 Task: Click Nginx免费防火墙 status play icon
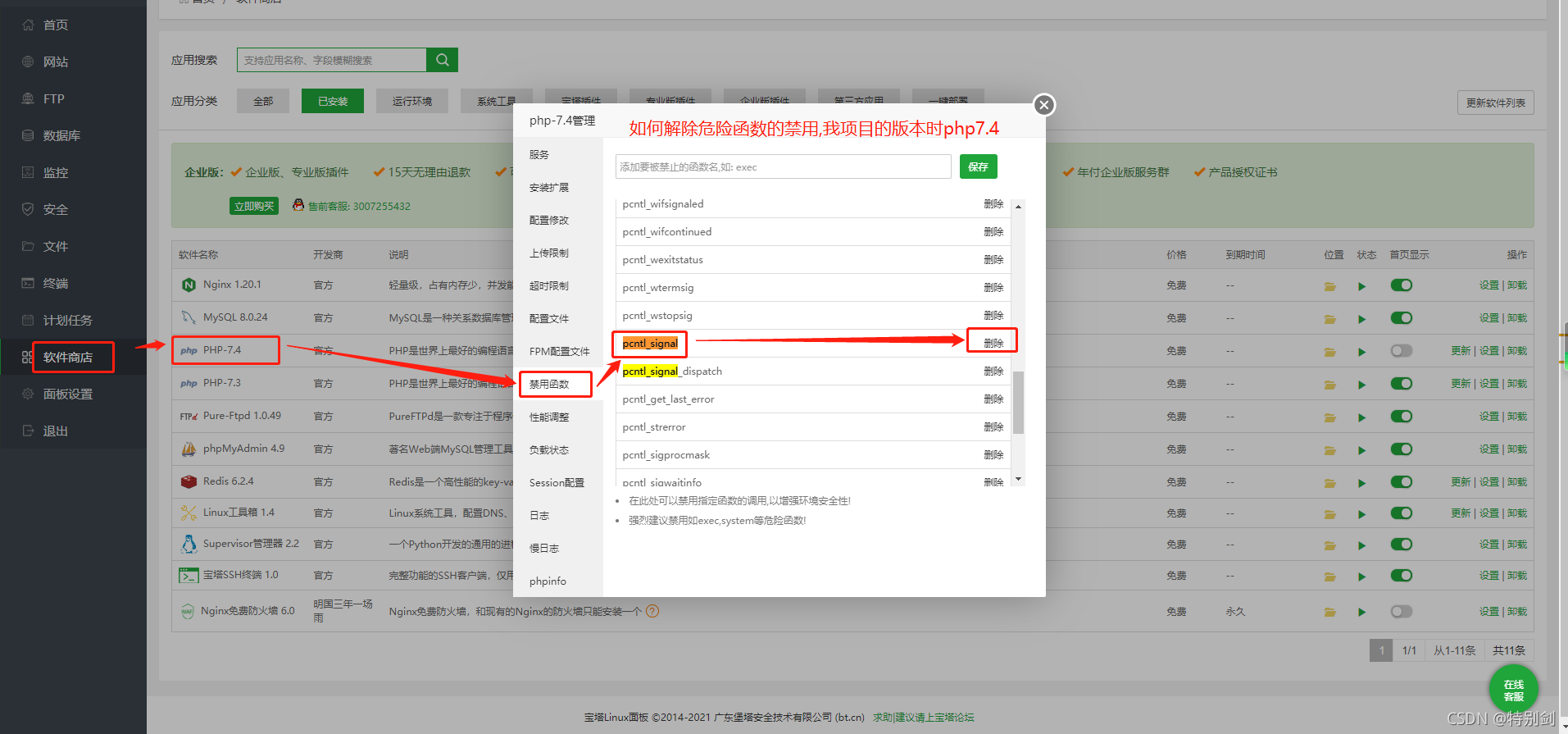point(1361,612)
